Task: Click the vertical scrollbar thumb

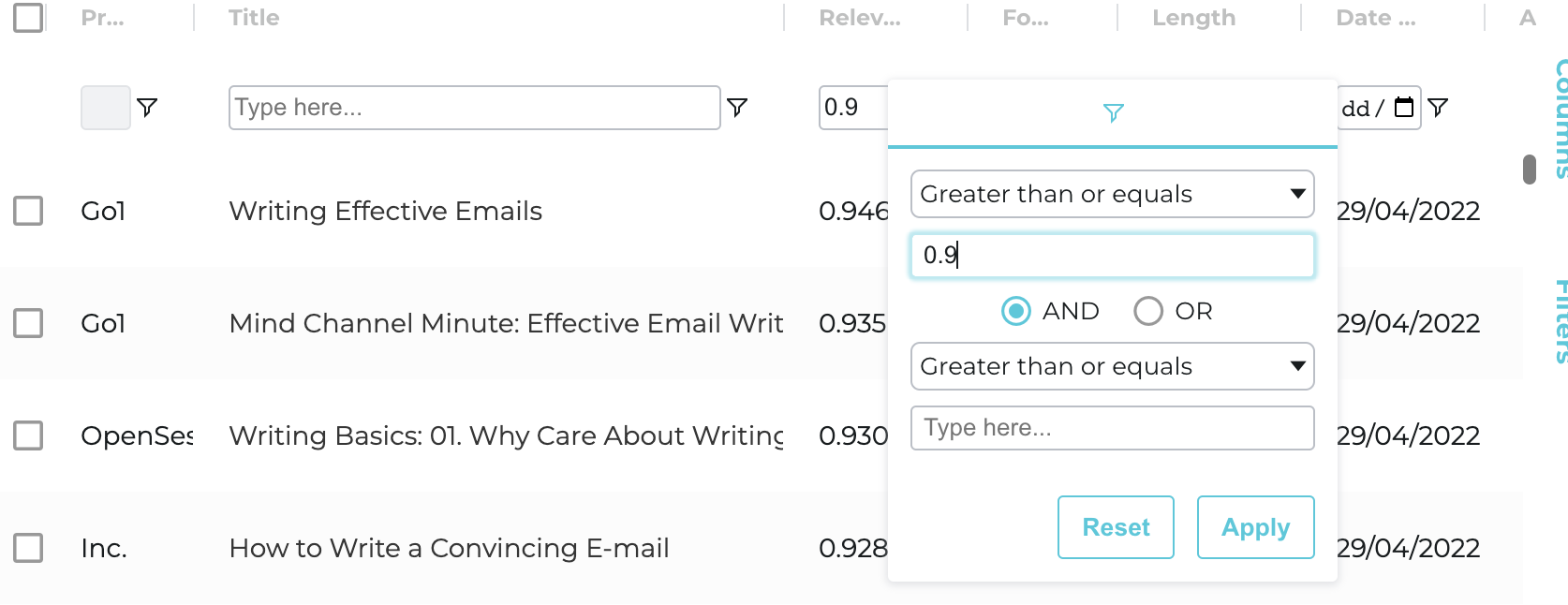Action: (1530, 170)
